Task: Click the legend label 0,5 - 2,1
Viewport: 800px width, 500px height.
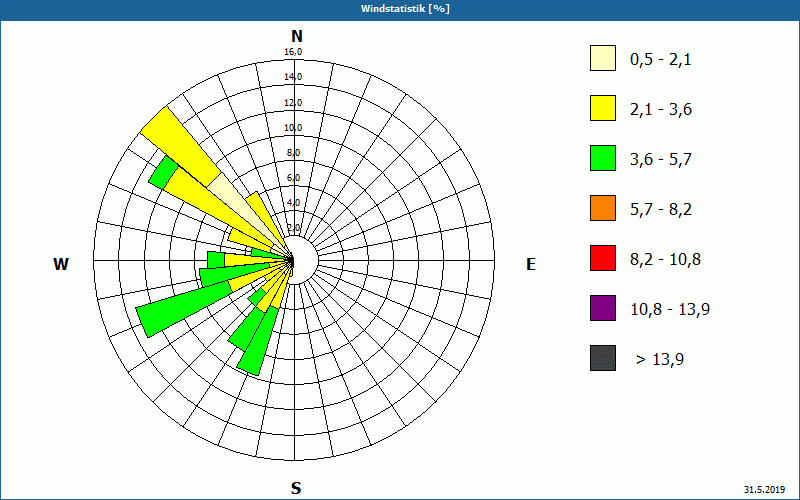Action: (x=661, y=60)
